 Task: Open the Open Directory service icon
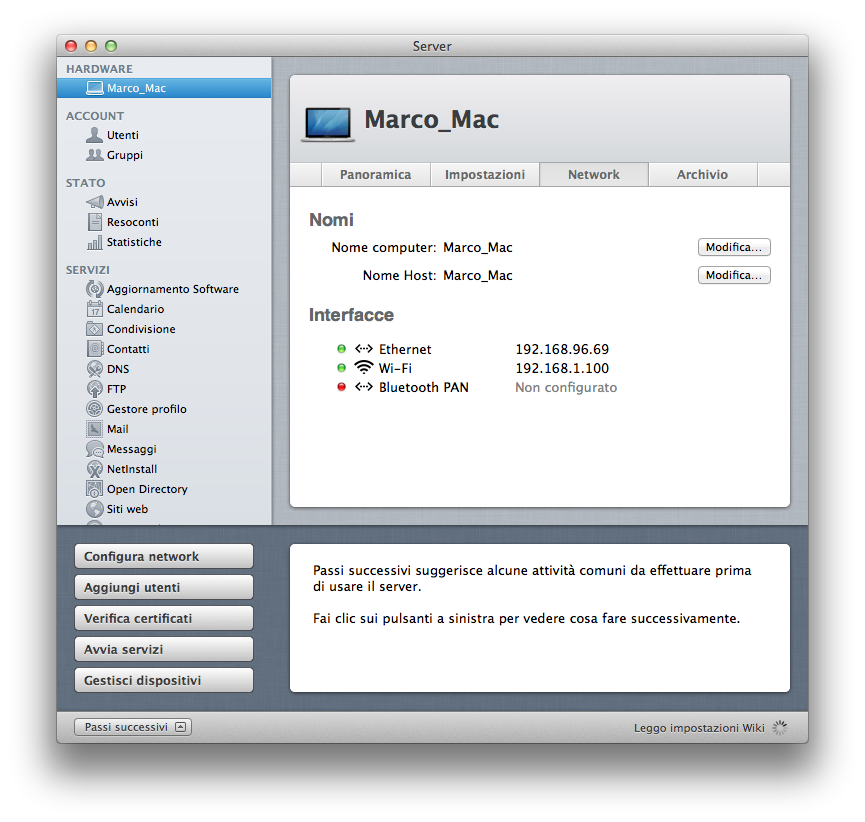pyautogui.click(x=94, y=489)
